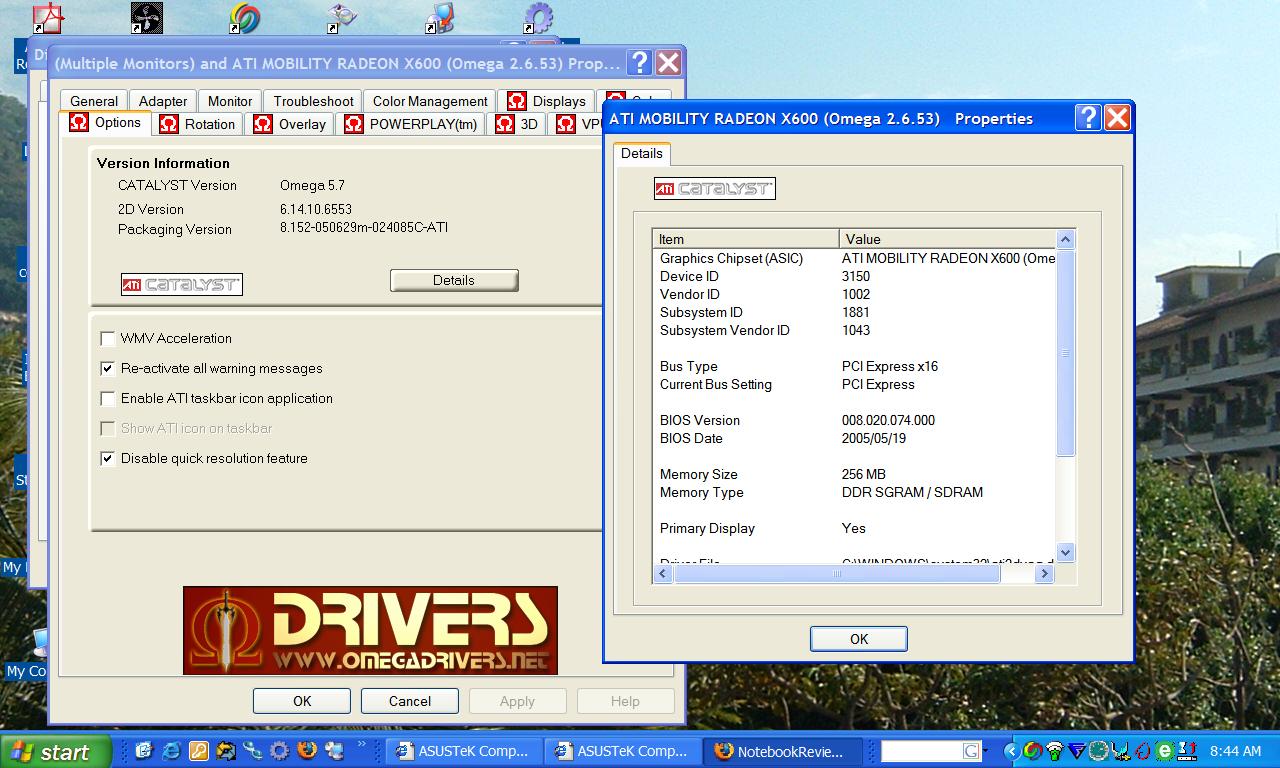Open the Google search bar dropdown
Screen dimensions: 1280x768
[x=985, y=751]
